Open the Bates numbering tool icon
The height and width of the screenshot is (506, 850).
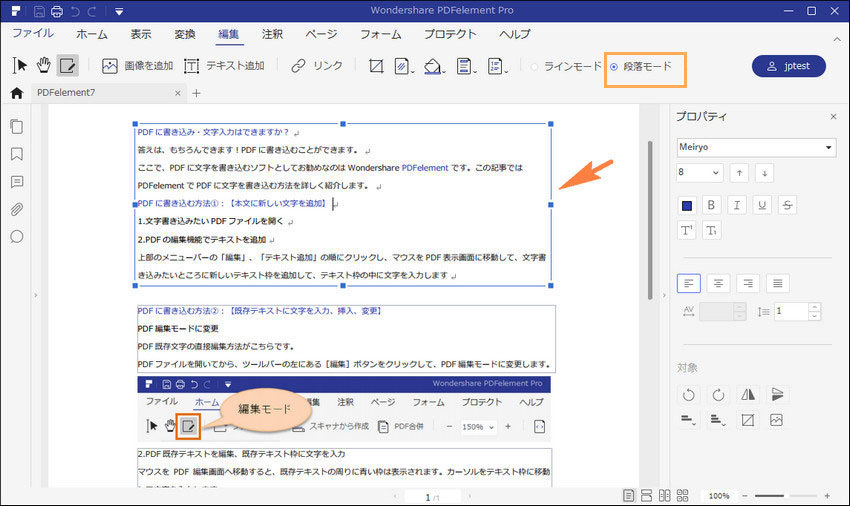coord(496,66)
